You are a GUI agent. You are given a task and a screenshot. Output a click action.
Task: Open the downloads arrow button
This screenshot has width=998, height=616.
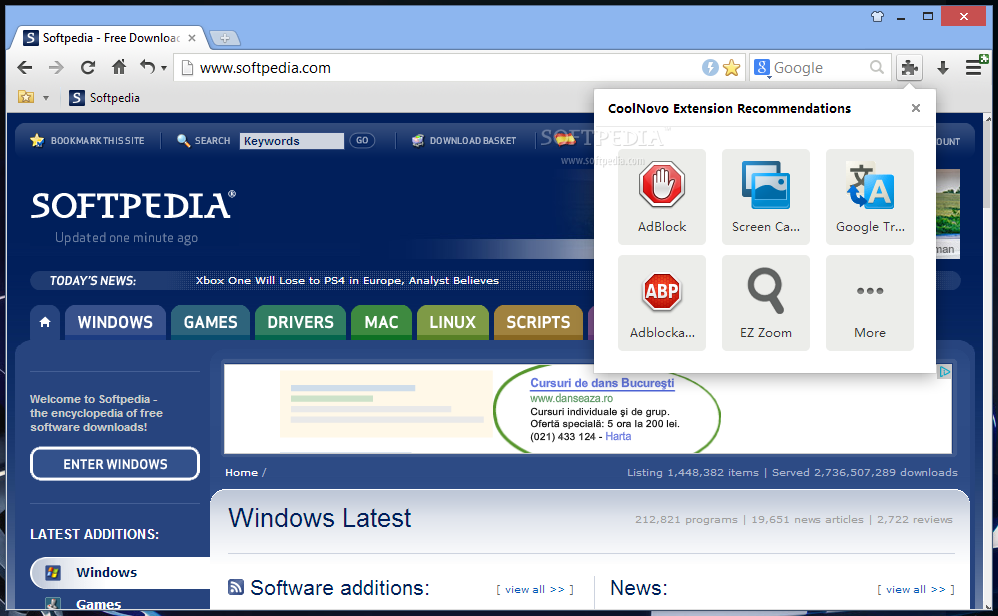click(943, 67)
